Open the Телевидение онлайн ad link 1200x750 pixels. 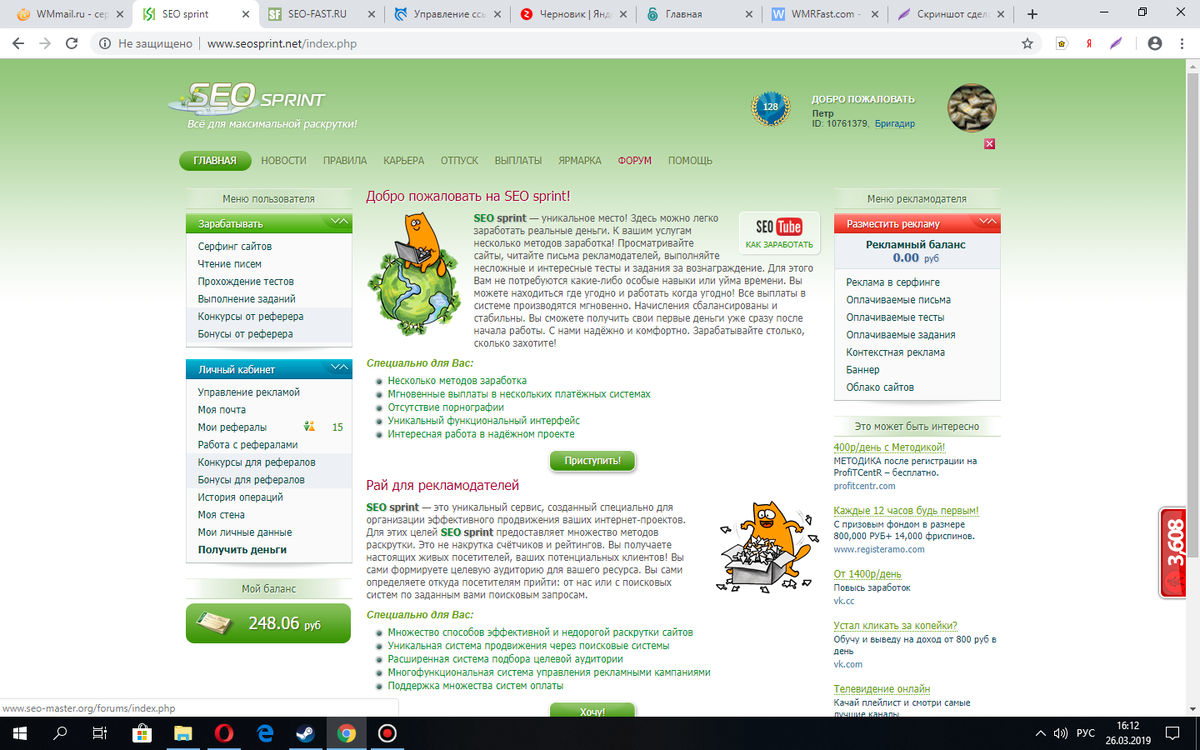click(882, 689)
